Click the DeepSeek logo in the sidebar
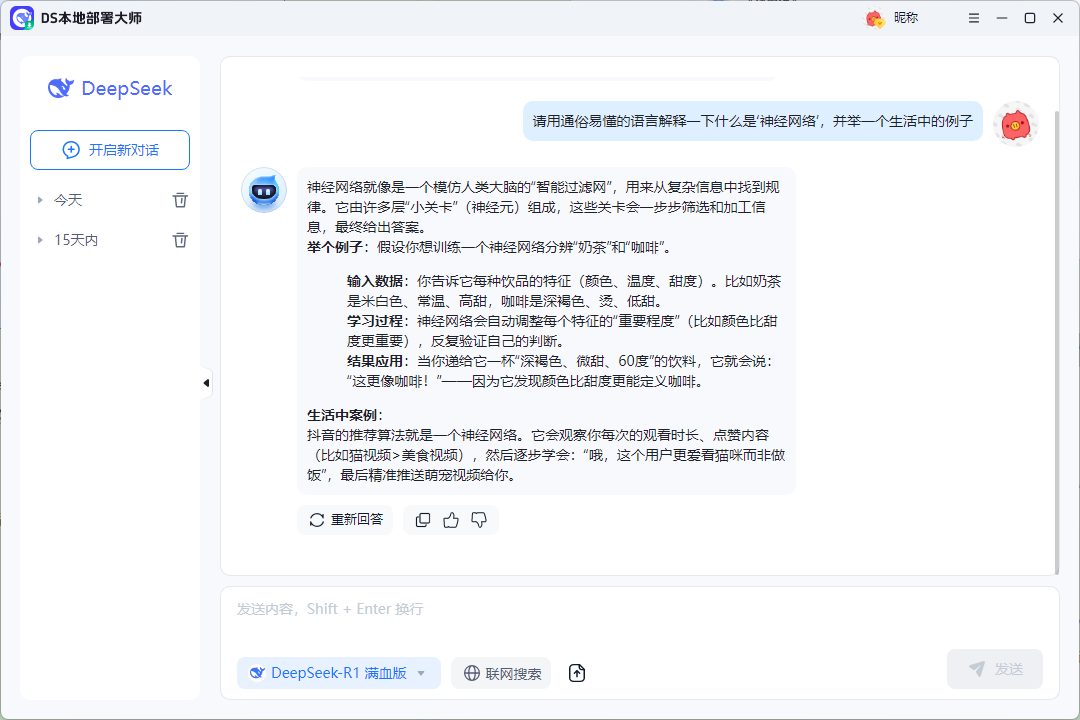The width and height of the screenshot is (1080, 720). (109, 89)
